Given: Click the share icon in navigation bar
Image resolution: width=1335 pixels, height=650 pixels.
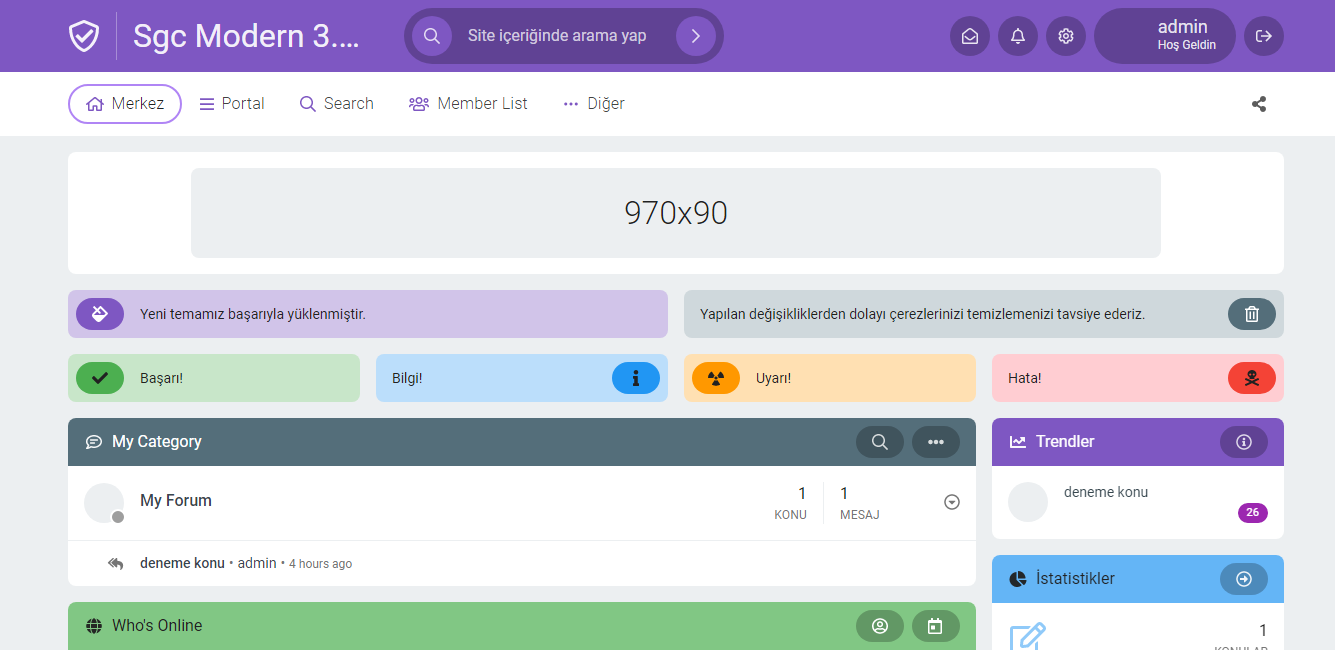Looking at the screenshot, I should (1258, 104).
